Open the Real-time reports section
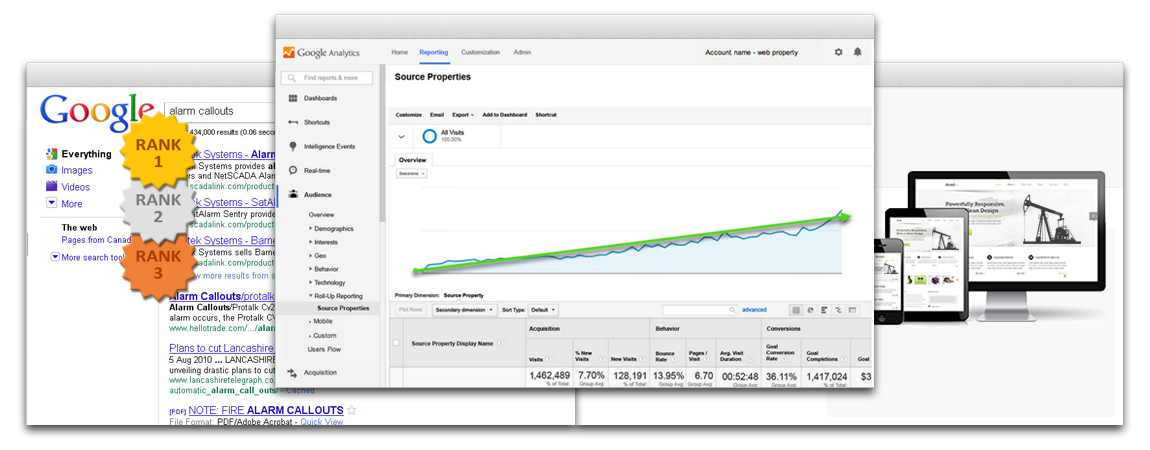The width and height of the screenshot is (1150, 450). [x=293, y=171]
